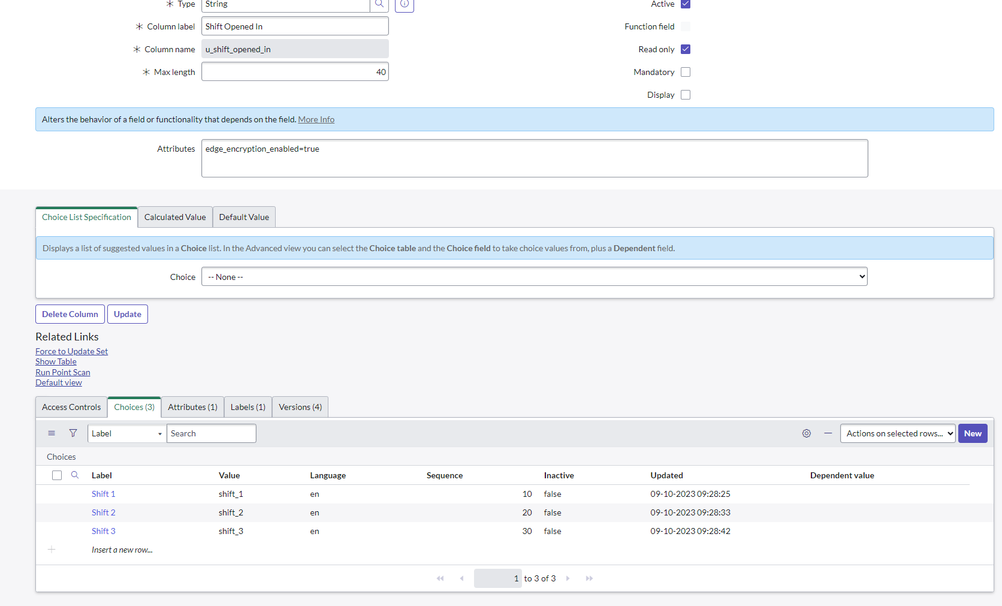Click into the Max length field
The width and height of the screenshot is (1002, 606).
click(x=295, y=72)
